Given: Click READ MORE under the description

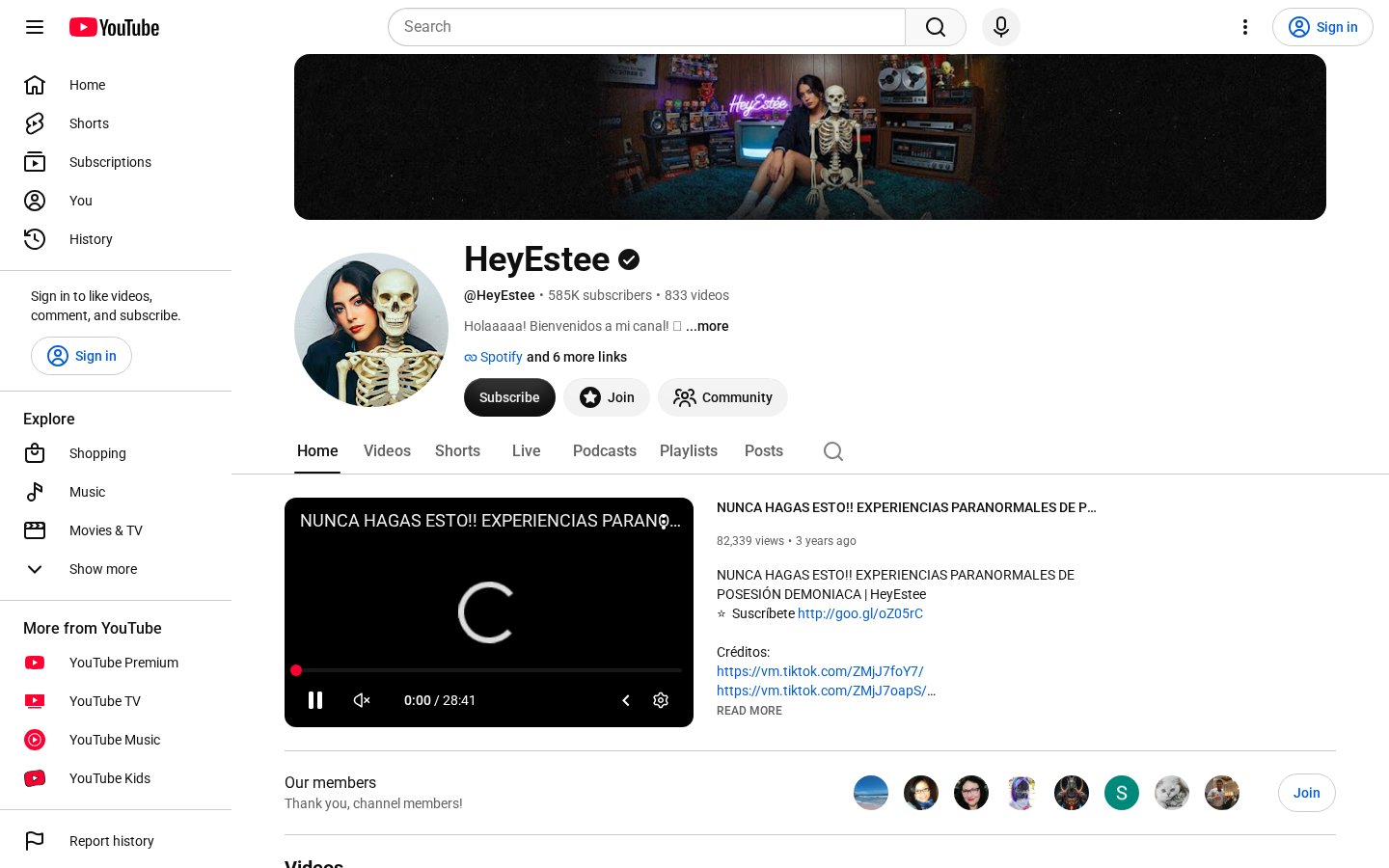Looking at the screenshot, I should coord(749,711).
